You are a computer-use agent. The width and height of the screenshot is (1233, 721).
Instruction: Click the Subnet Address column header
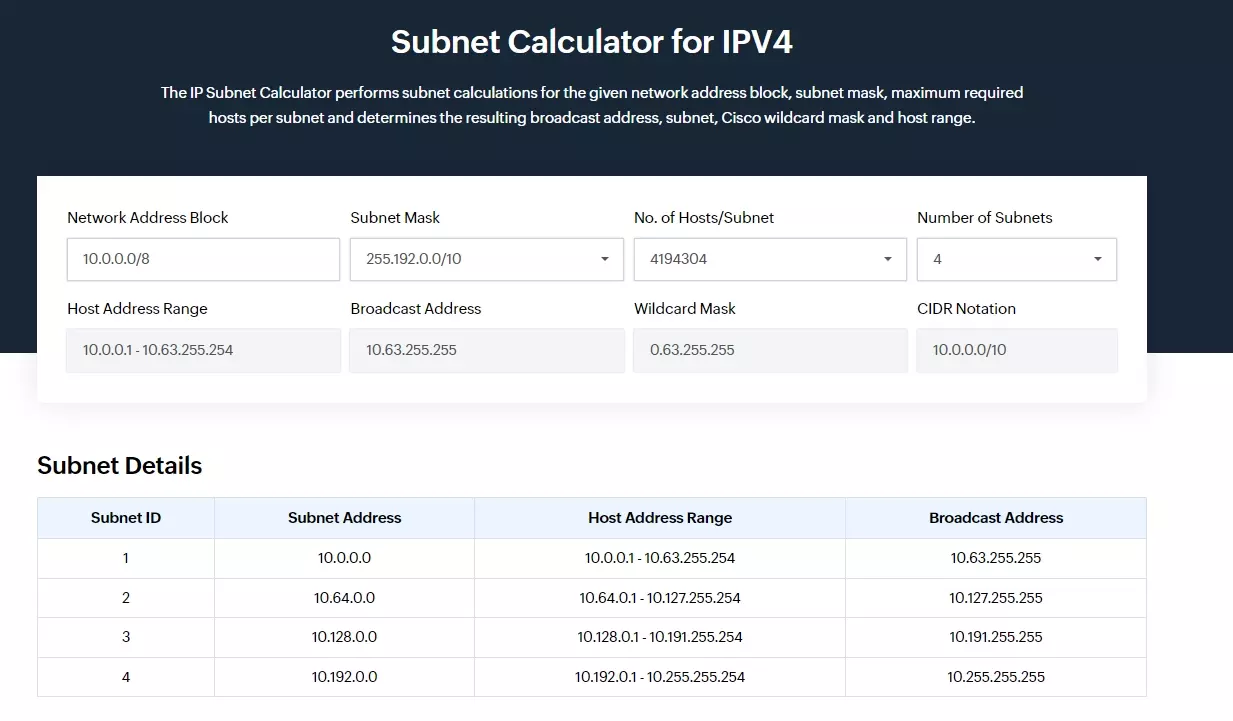[344, 517]
